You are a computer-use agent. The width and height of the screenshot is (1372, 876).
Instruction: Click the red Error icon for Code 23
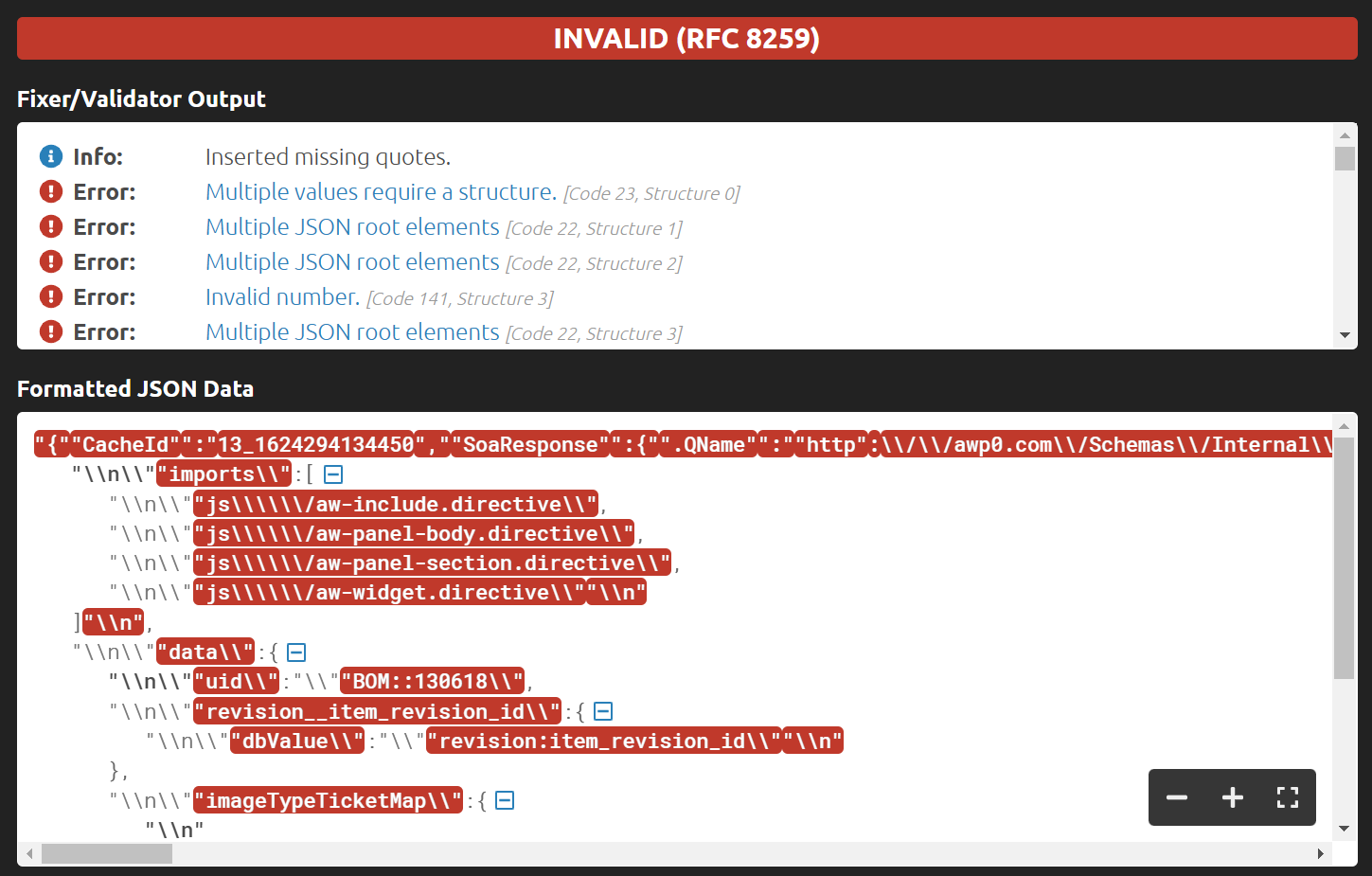[x=50, y=191]
